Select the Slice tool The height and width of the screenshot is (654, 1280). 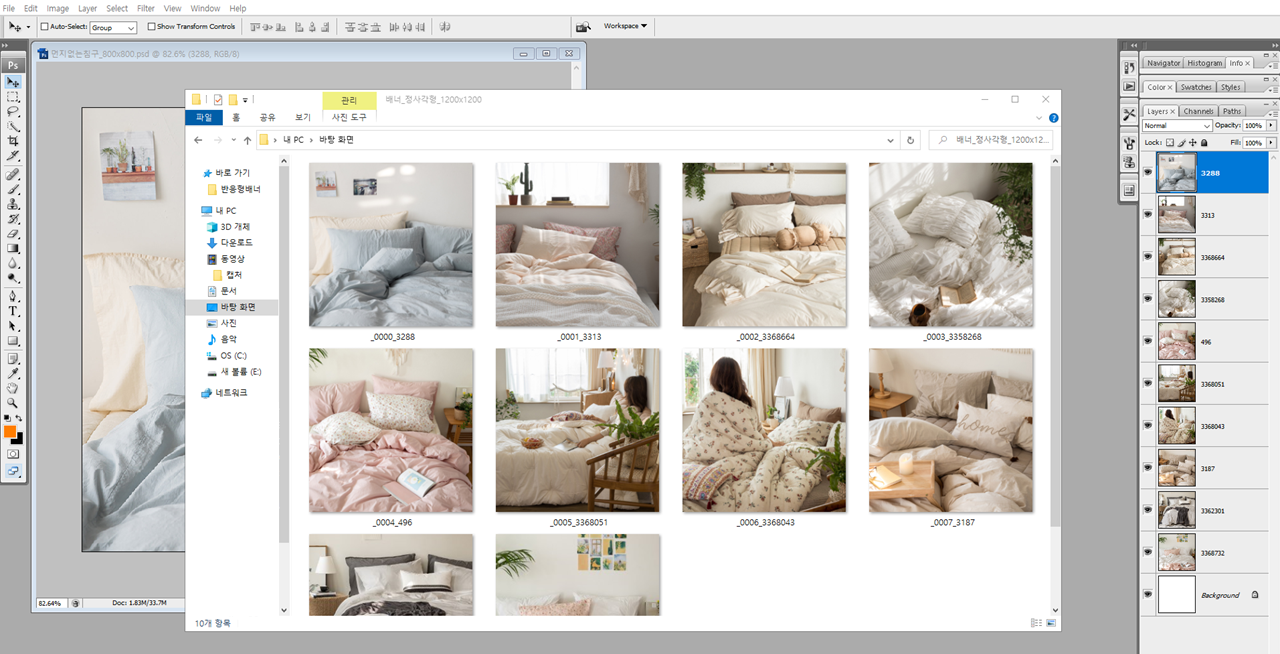[14, 156]
